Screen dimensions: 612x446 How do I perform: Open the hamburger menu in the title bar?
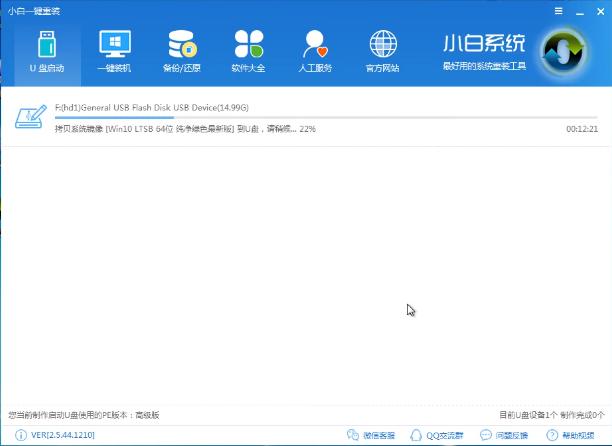(559, 11)
